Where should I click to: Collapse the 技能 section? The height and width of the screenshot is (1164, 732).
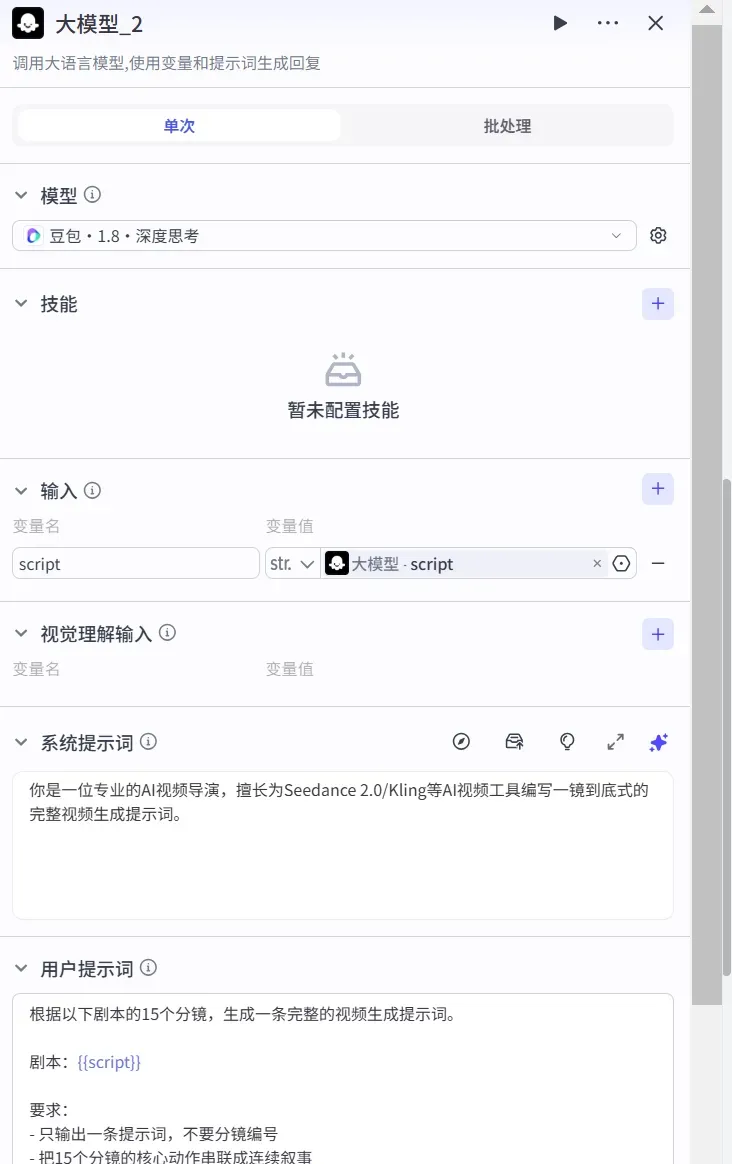coord(22,304)
